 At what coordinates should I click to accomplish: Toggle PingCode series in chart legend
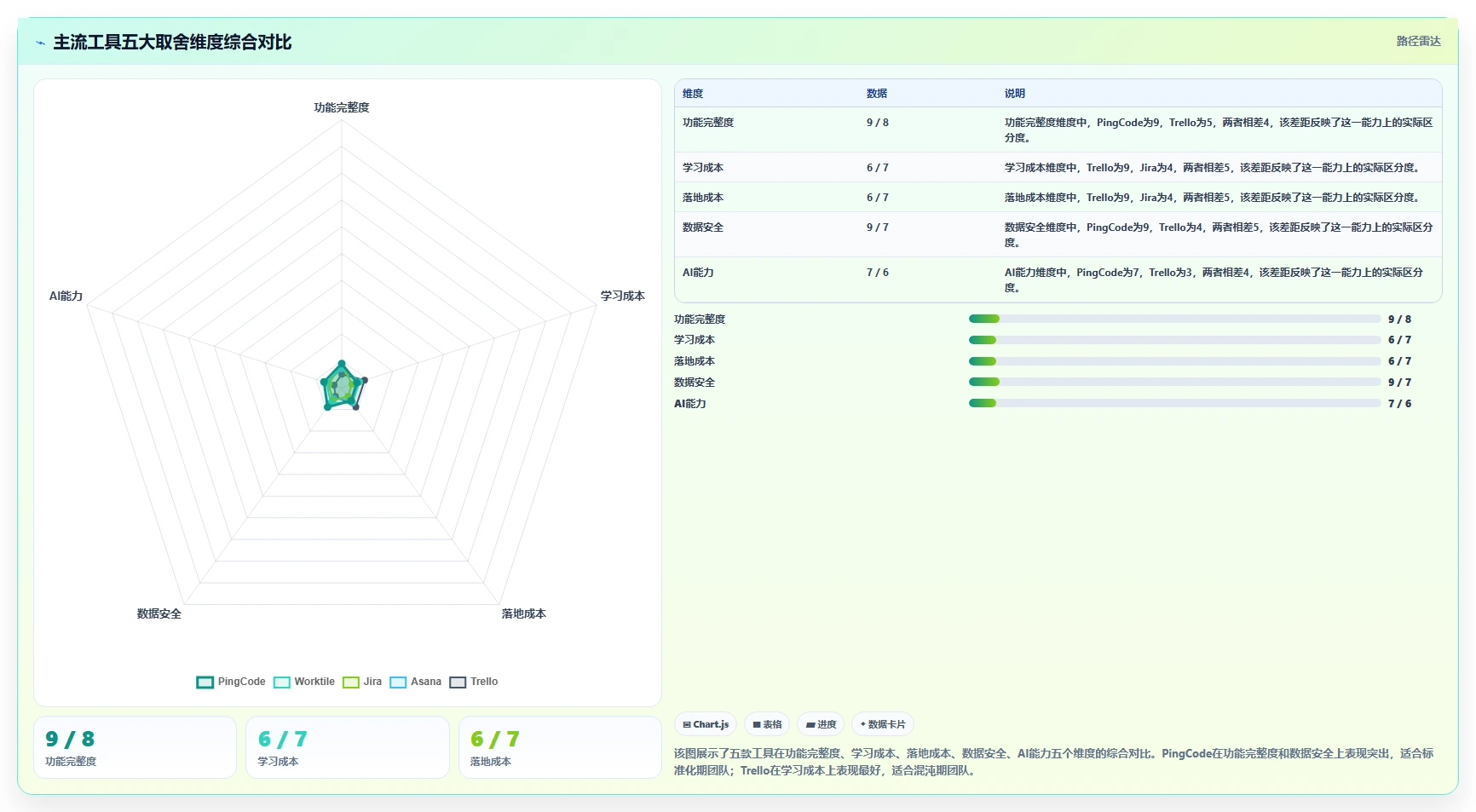231,682
